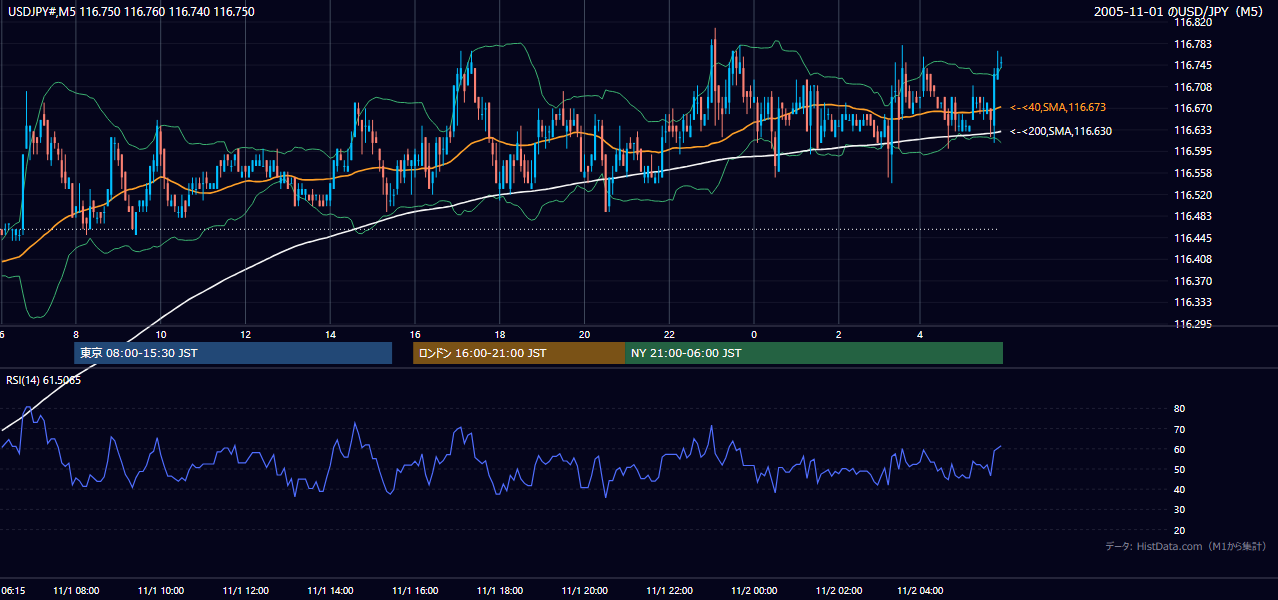Click the 11/1 18:00 time label
The image size is (1278, 600).
point(500,591)
